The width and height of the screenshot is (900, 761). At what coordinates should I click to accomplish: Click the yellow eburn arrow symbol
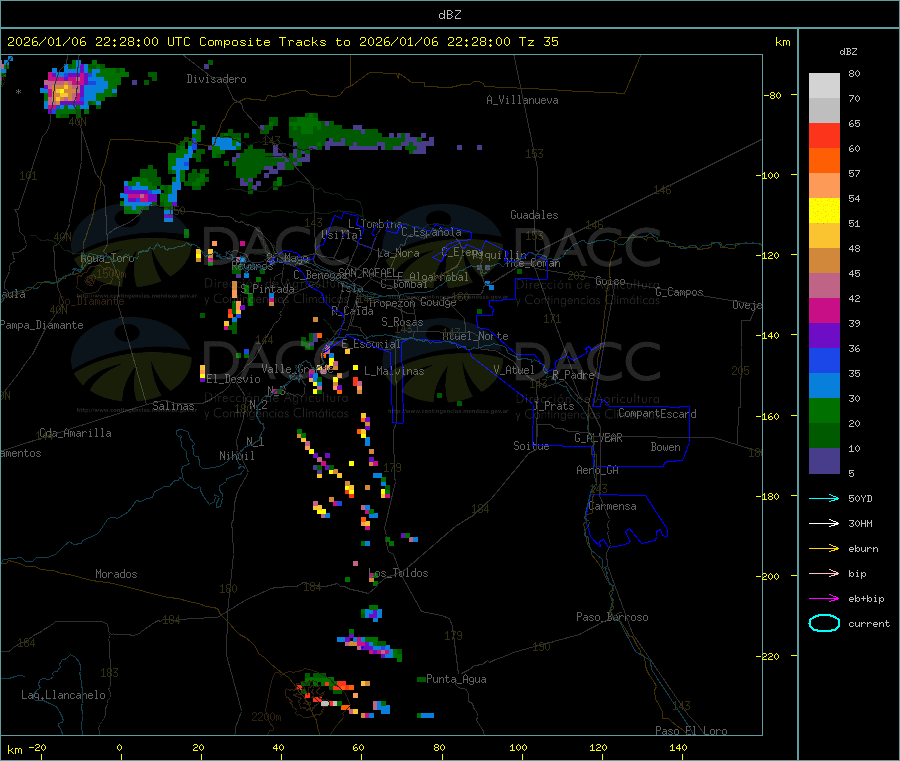[x=824, y=548]
